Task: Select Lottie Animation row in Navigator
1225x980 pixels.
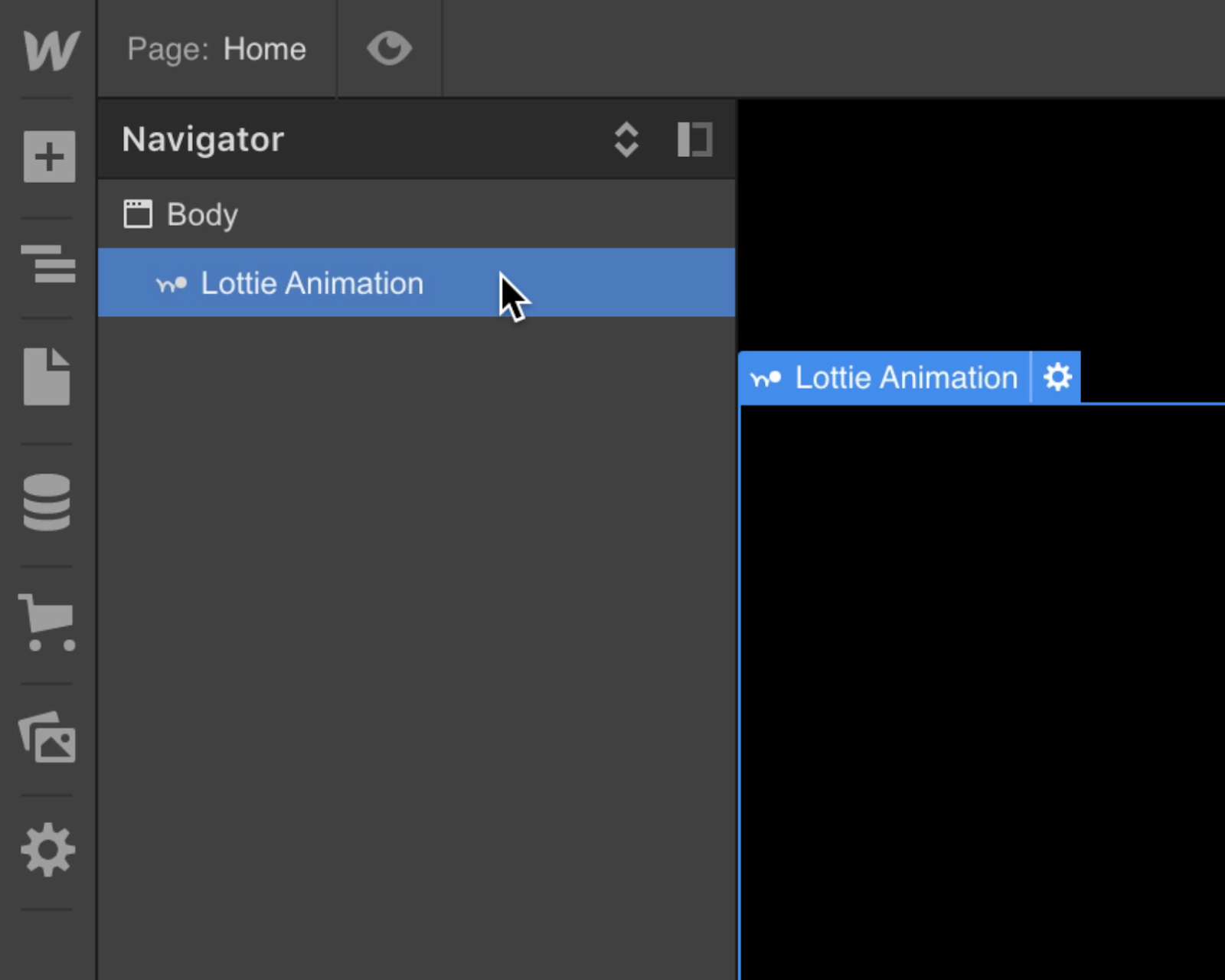Action: coord(416,283)
